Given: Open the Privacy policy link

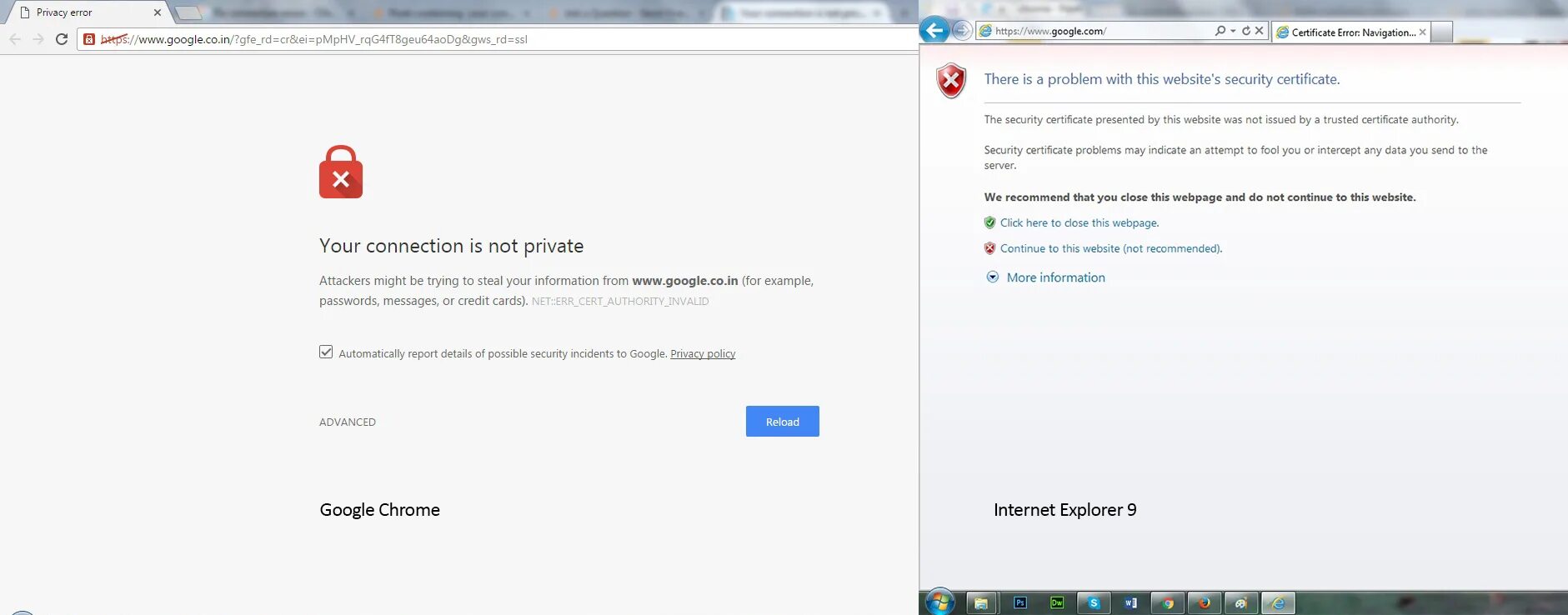Looking at the screenshot, I should point(703,353).
